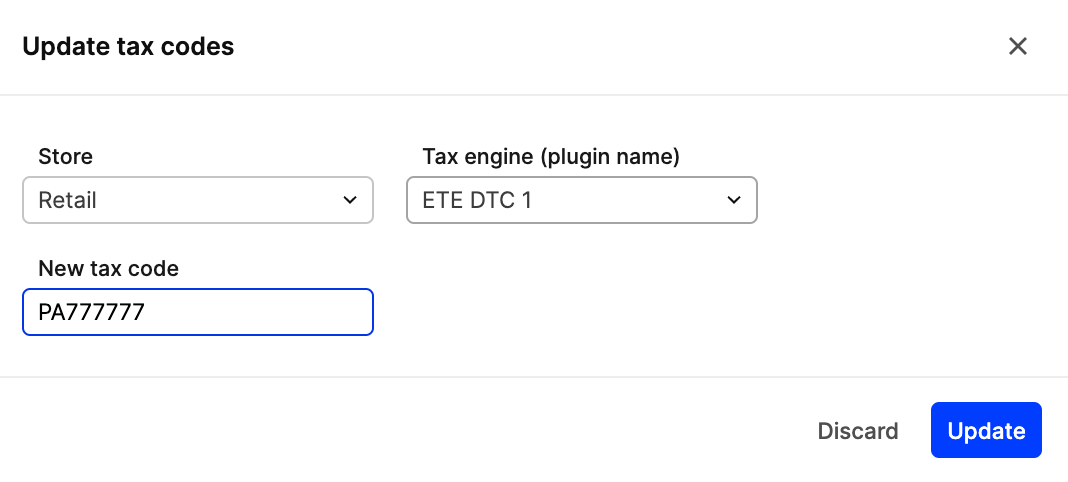
Task: Confirm the new tax code with Update
Action: coord(986,431)
